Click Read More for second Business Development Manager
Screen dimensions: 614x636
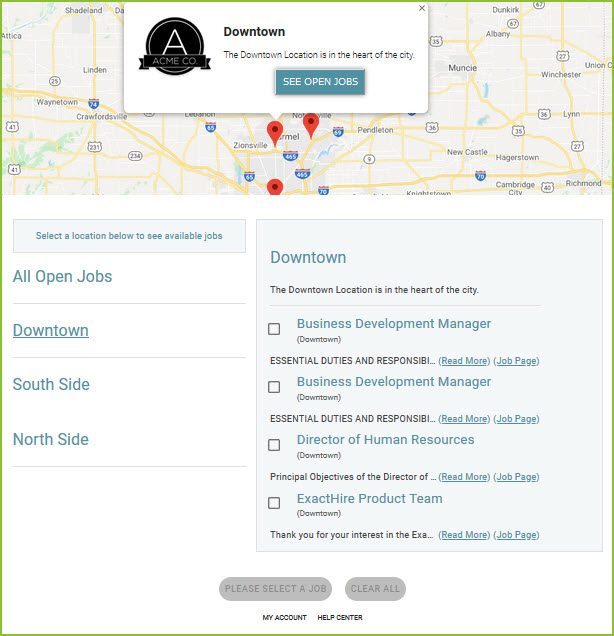464,419
